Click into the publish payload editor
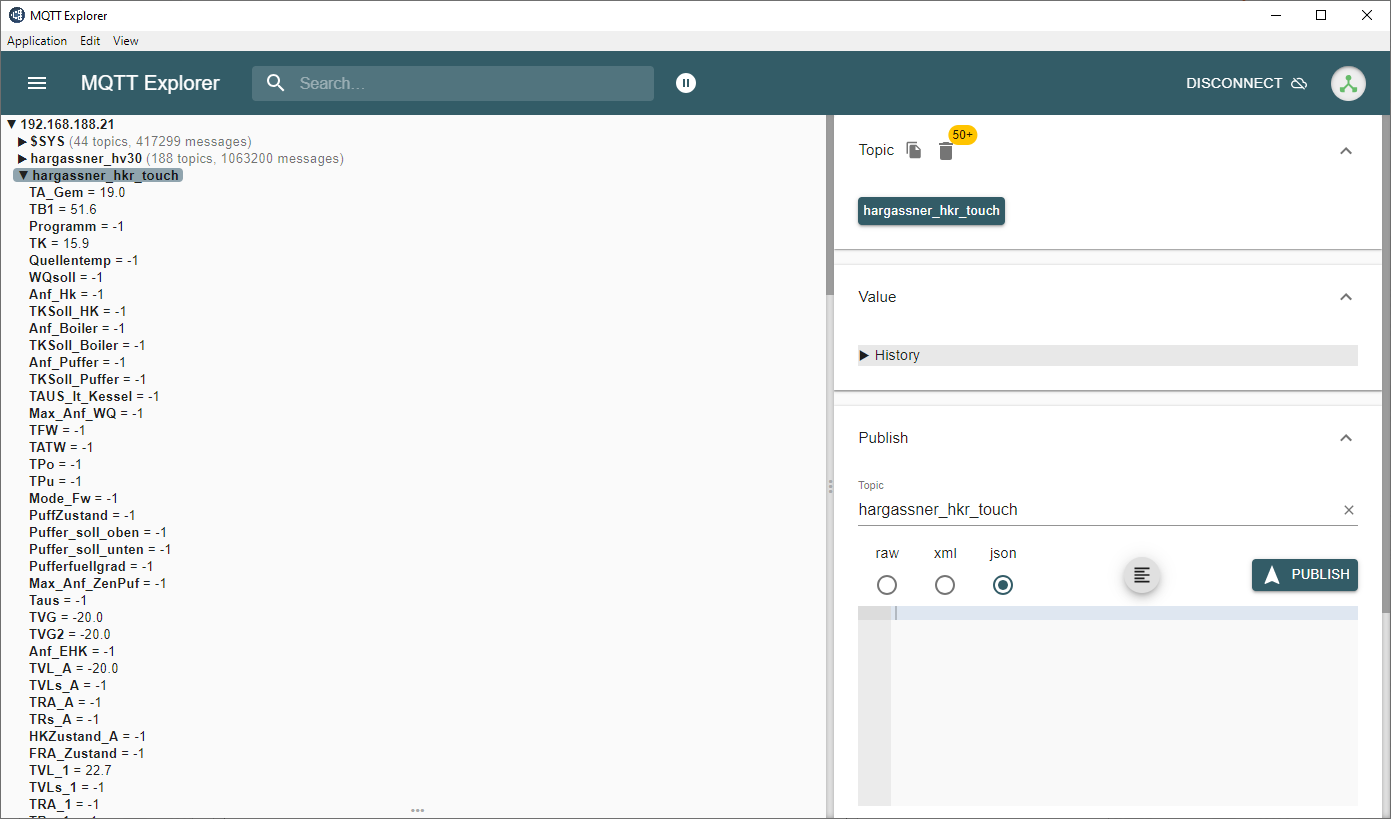The width and height of the screenshot is (1391, 819). coord(1124,704)
